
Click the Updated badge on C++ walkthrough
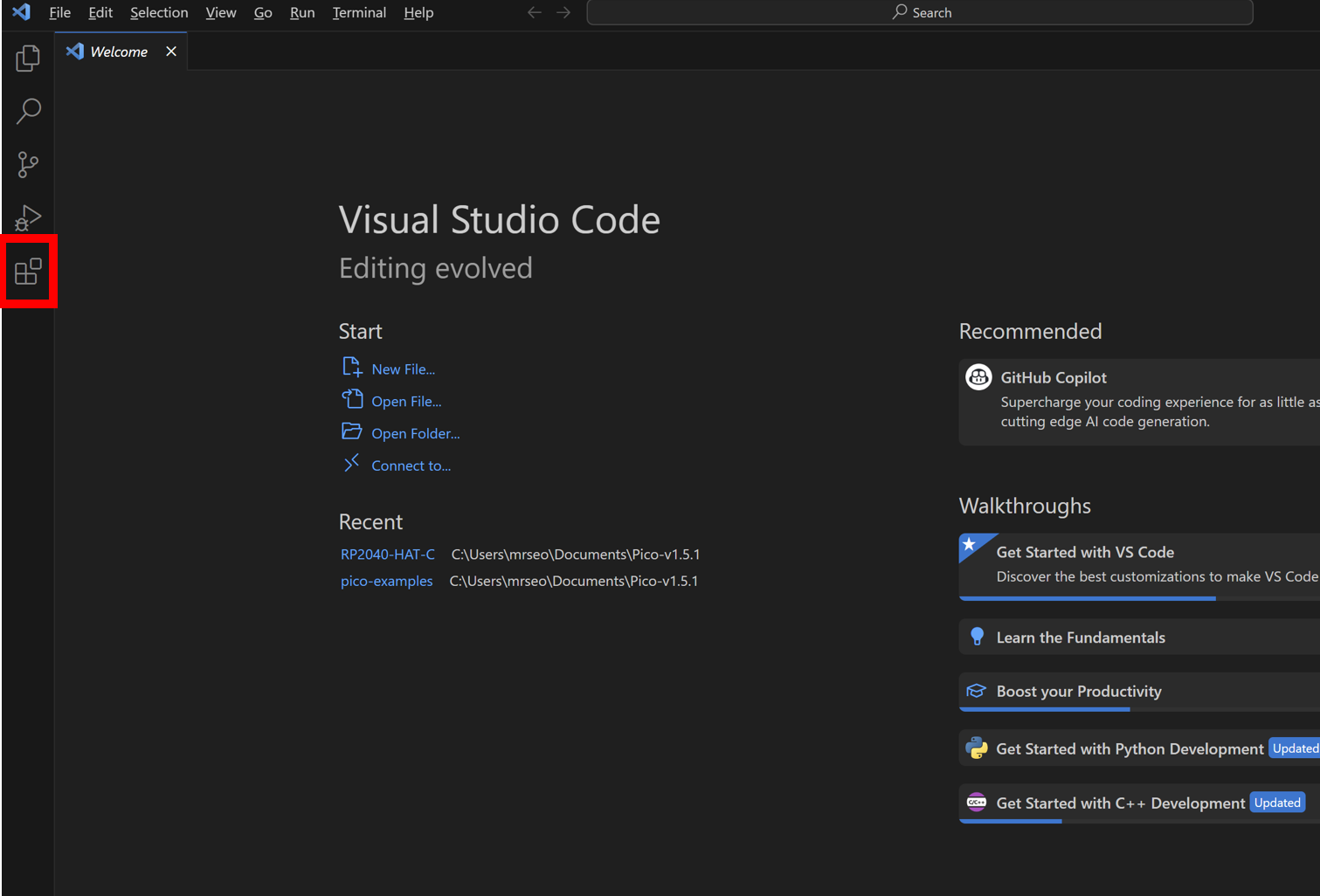[x=1277, y=803]
